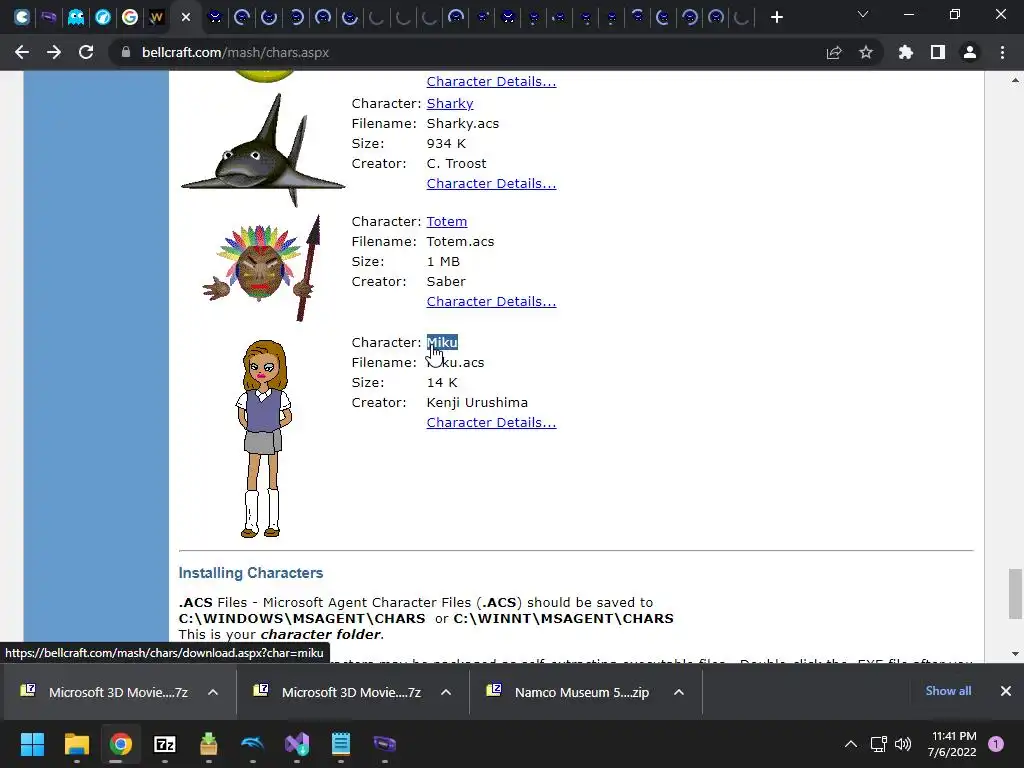
Task: Show hidden system tray icons
Action: pos(851,744)
